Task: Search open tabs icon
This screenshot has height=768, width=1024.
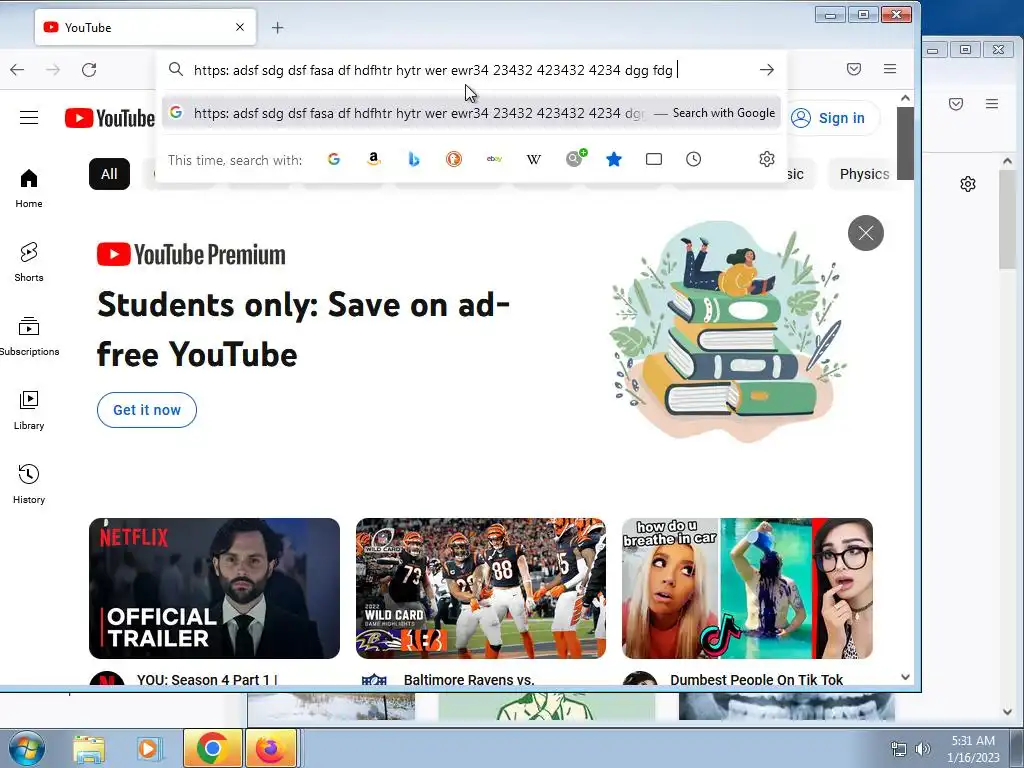Action: tap(654, 159)
